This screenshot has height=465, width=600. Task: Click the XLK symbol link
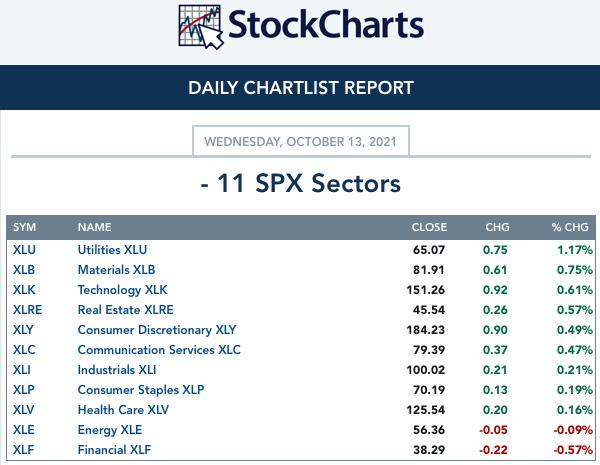(x=24, y=290)
